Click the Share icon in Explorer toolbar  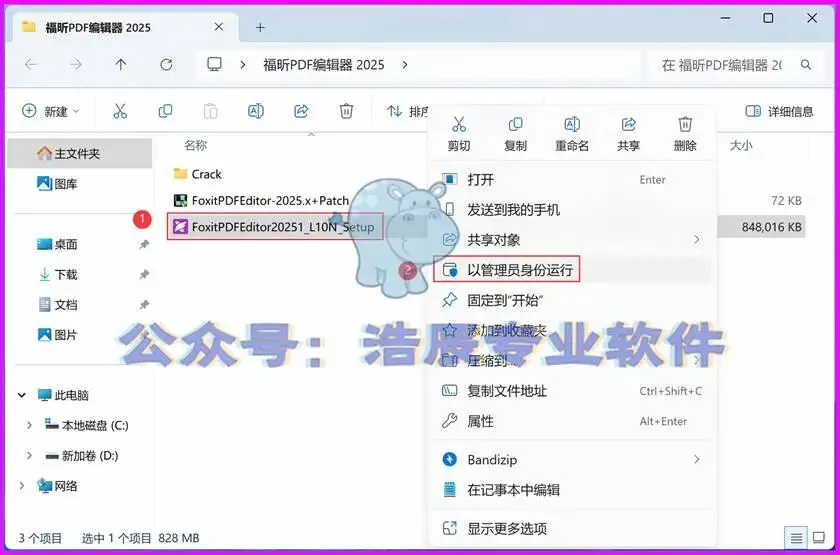301,111
